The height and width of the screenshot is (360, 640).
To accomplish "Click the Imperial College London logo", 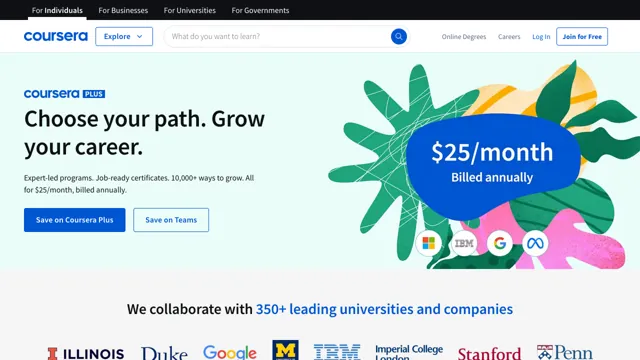I will 409,352.
